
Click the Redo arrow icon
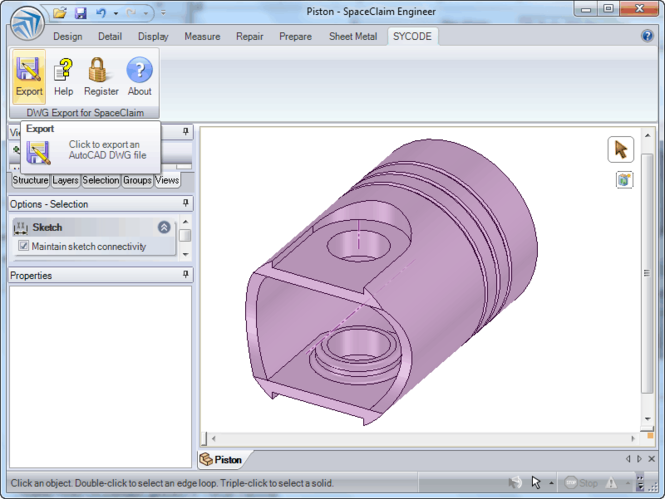tap(131, 13)
